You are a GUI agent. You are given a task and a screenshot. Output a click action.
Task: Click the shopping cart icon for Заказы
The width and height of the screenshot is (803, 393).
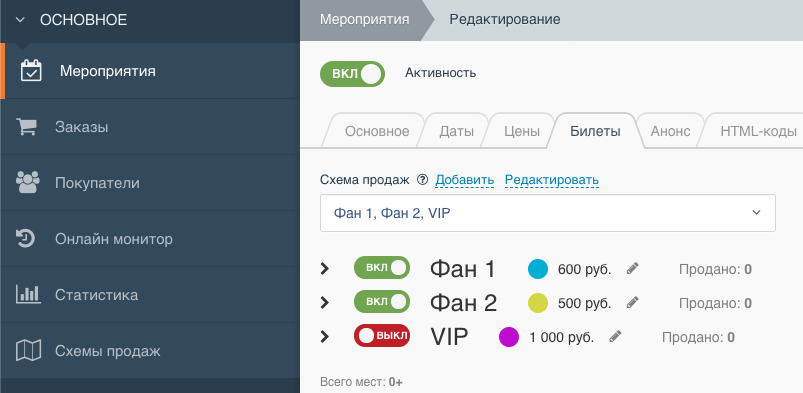(26, 127)
